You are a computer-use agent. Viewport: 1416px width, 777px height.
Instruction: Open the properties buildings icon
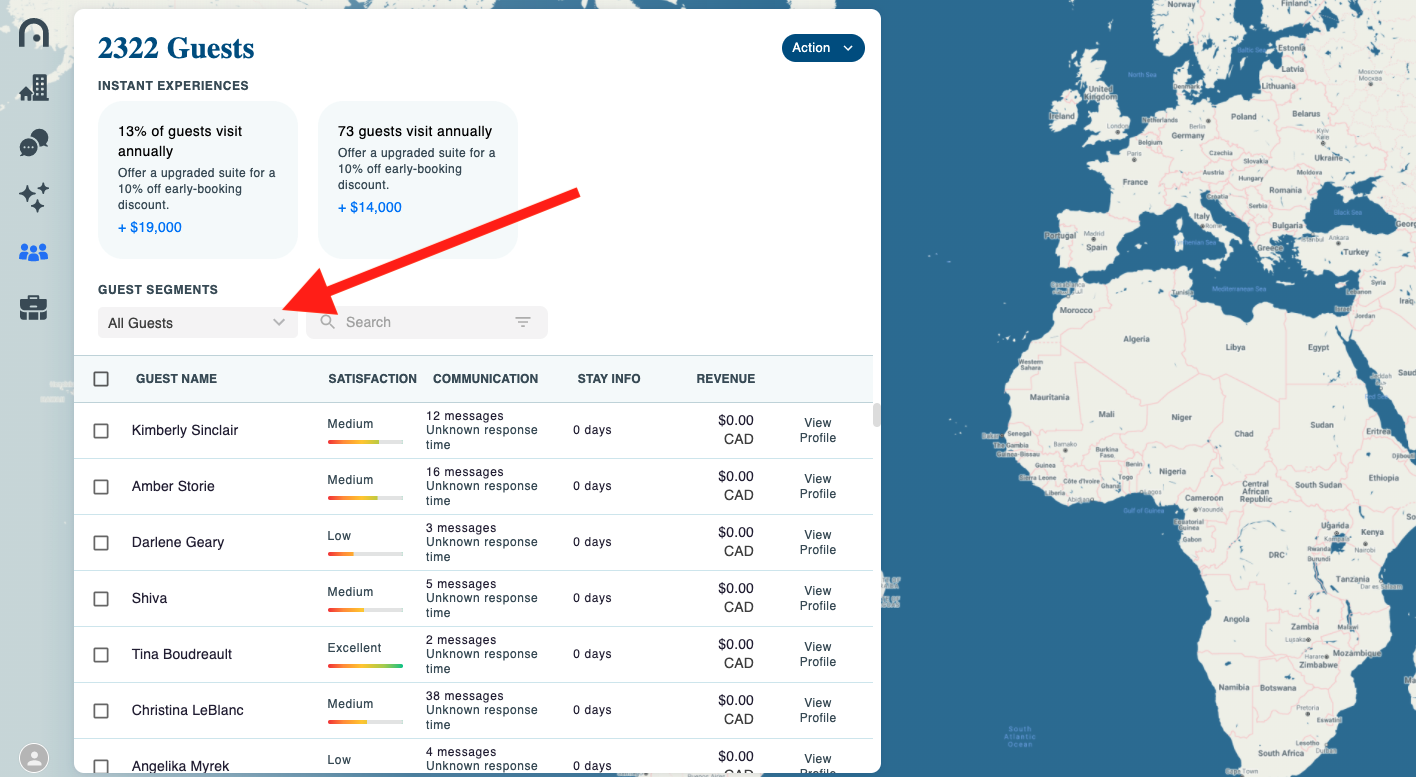pyautogui.click(x=34, y=89)
